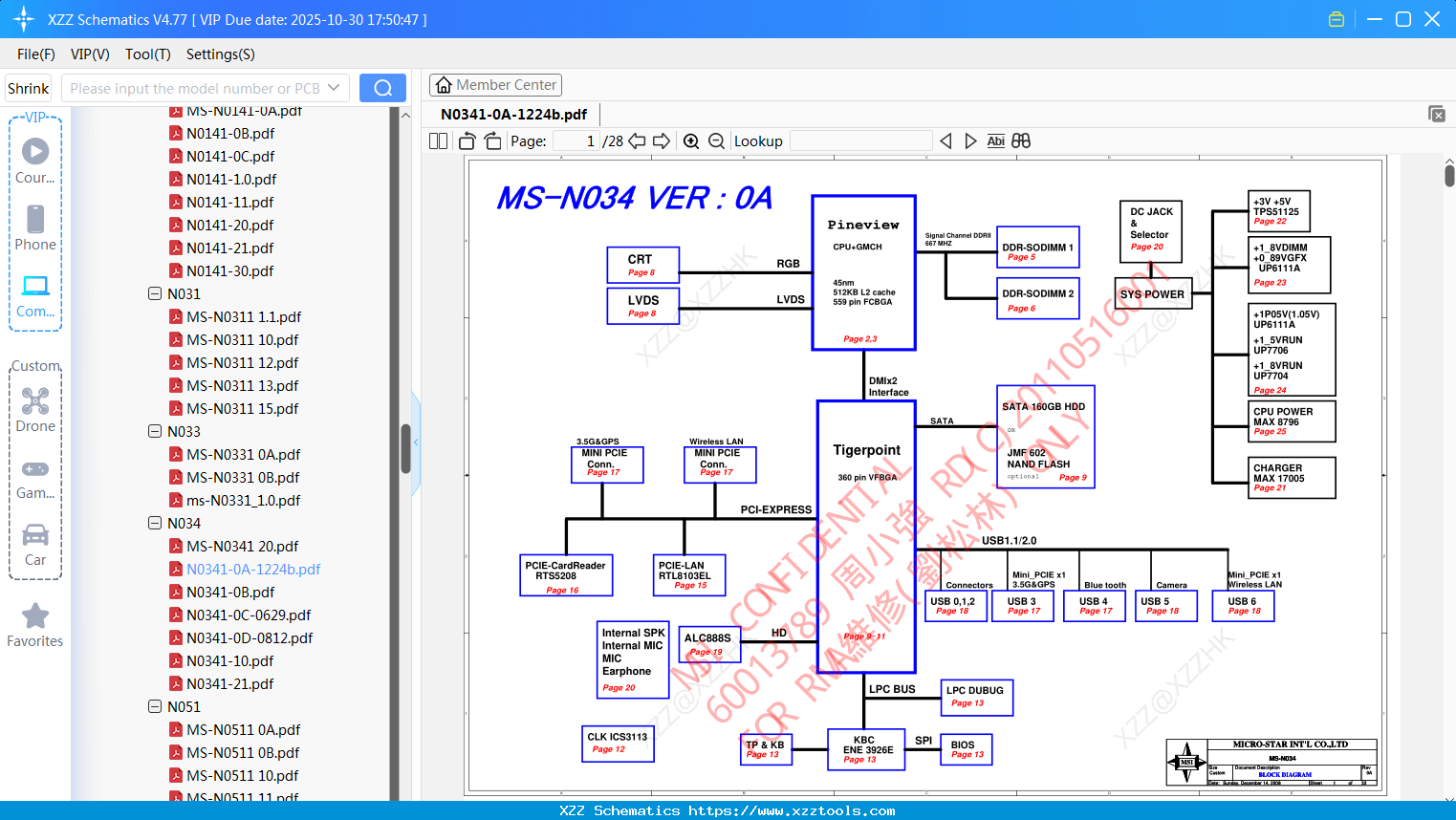The width and height of the screenshot is (1456, 820).
Task: Click the file tree scroll-up arrow
Action: (405, 116)
